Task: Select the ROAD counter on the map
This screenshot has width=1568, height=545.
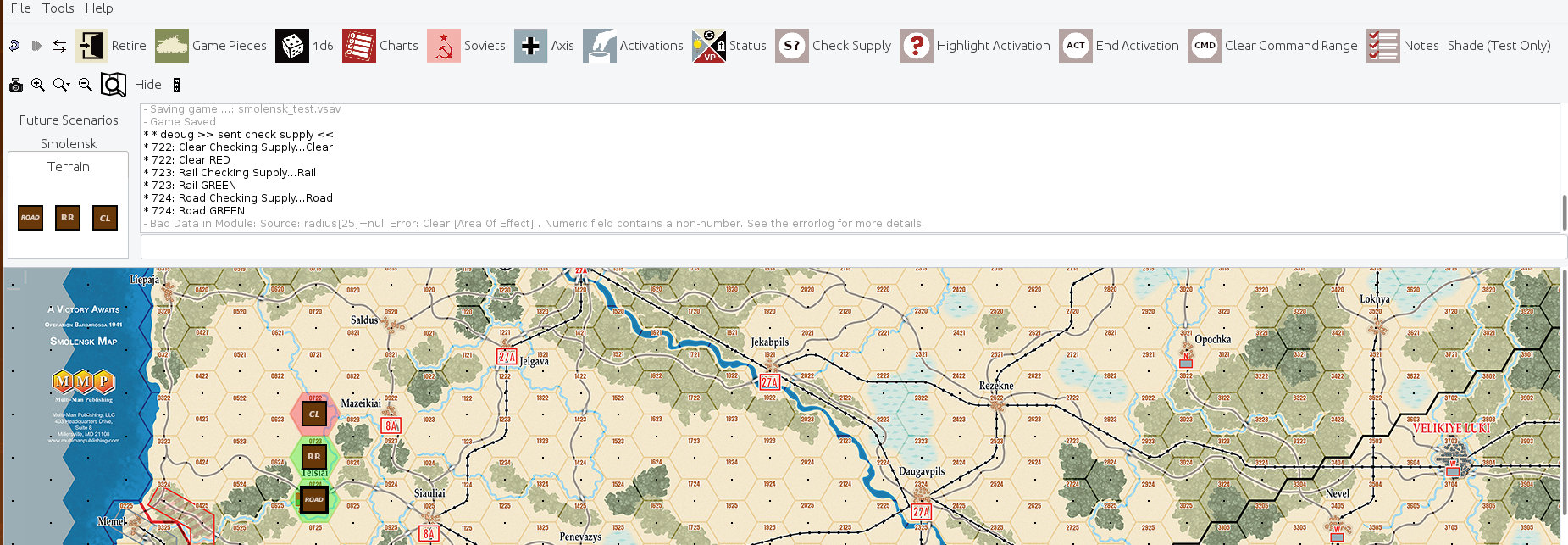Action: 314,499
